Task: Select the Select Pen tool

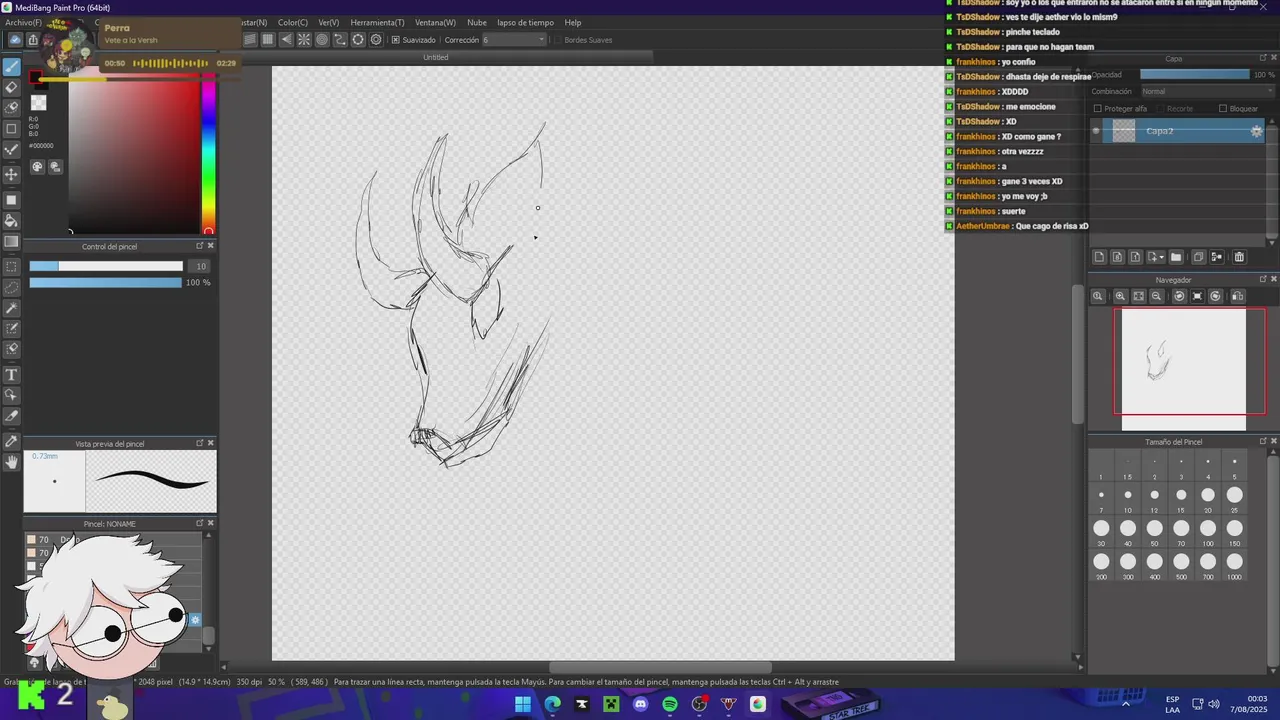Action: coord(12,328)
